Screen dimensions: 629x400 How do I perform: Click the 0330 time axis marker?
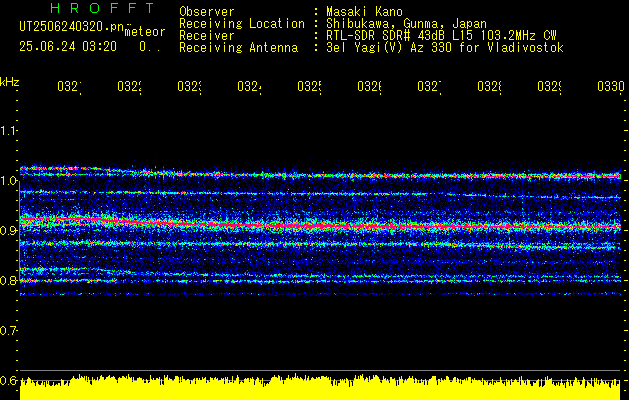click(x=611, y=86)
